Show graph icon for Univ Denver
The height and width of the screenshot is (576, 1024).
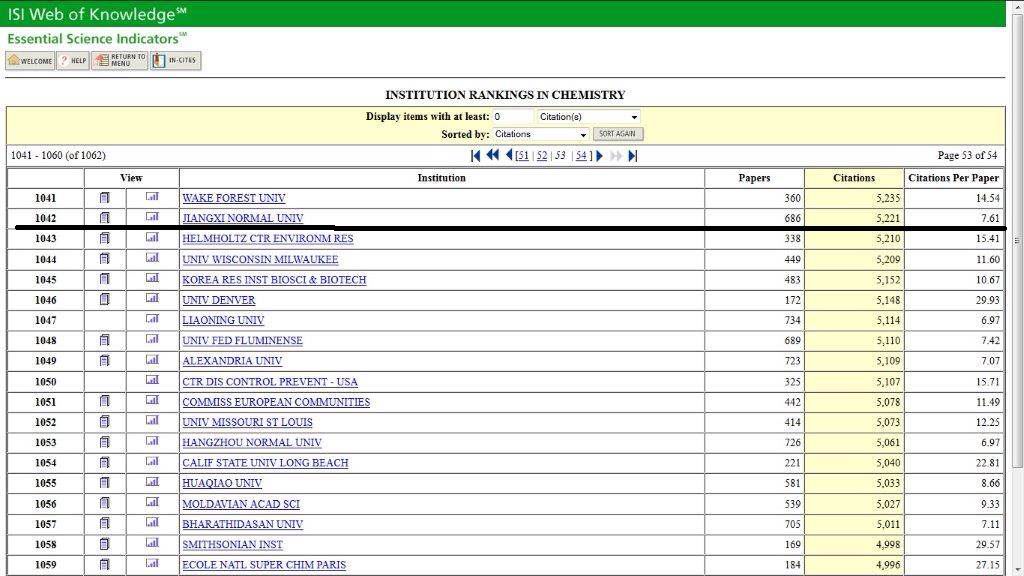tap(152, 300)
